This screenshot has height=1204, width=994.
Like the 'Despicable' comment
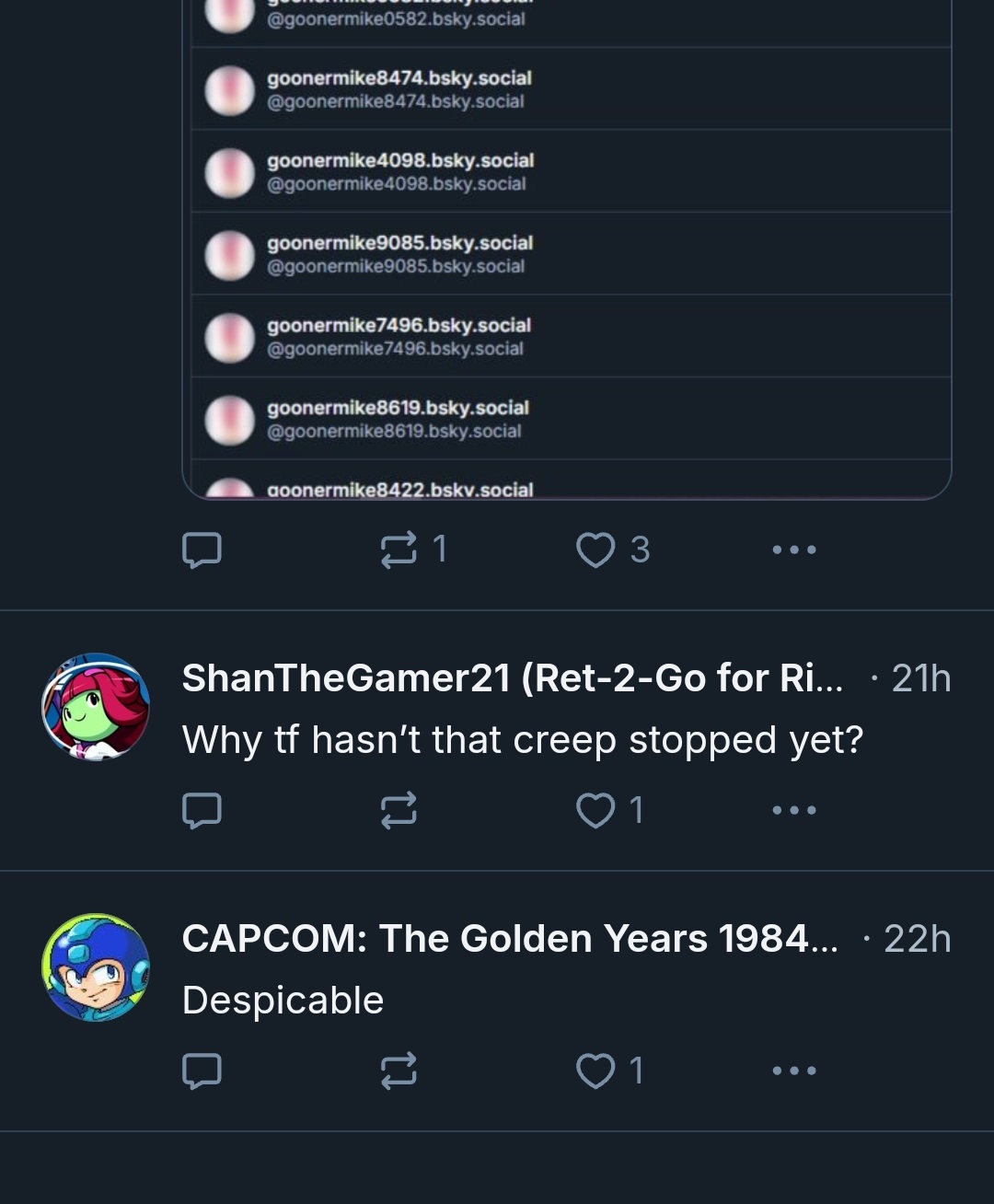595,1071
